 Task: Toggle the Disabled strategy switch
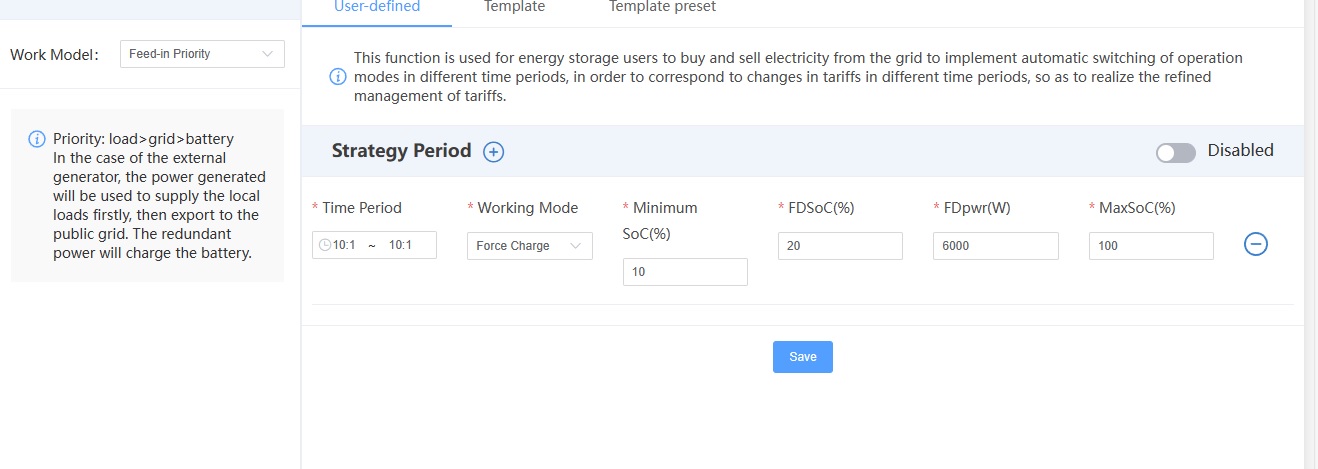[x=1175, y=152]
